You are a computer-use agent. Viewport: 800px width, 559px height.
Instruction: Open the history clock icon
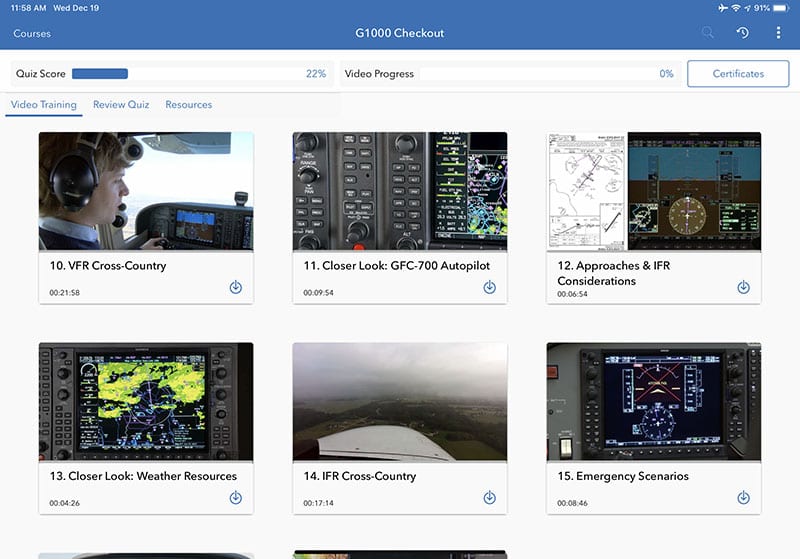coord(742,33)
